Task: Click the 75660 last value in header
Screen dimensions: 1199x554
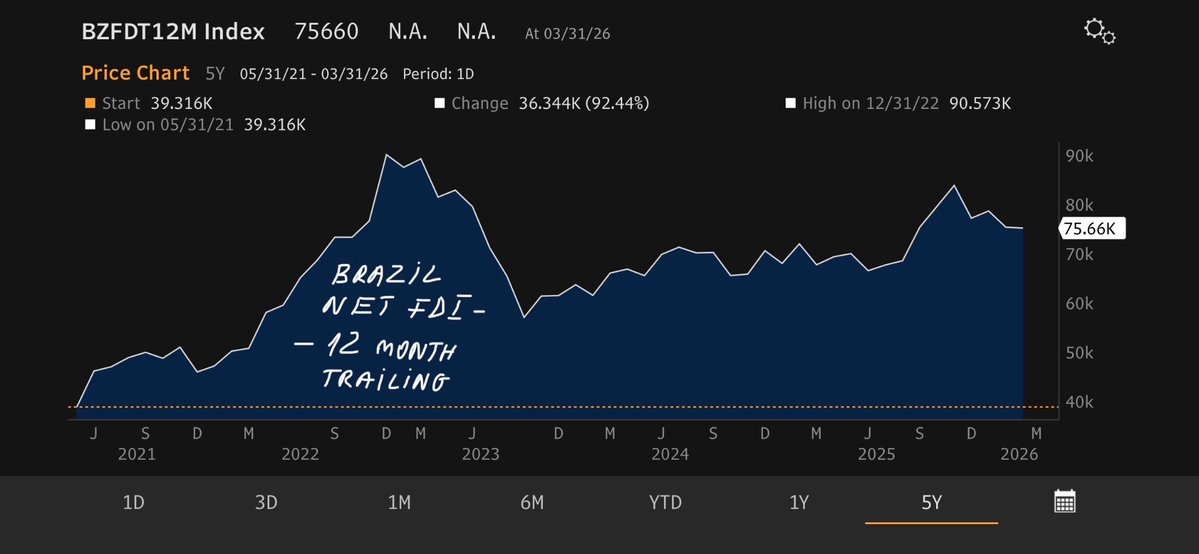Action: (327, 32)
